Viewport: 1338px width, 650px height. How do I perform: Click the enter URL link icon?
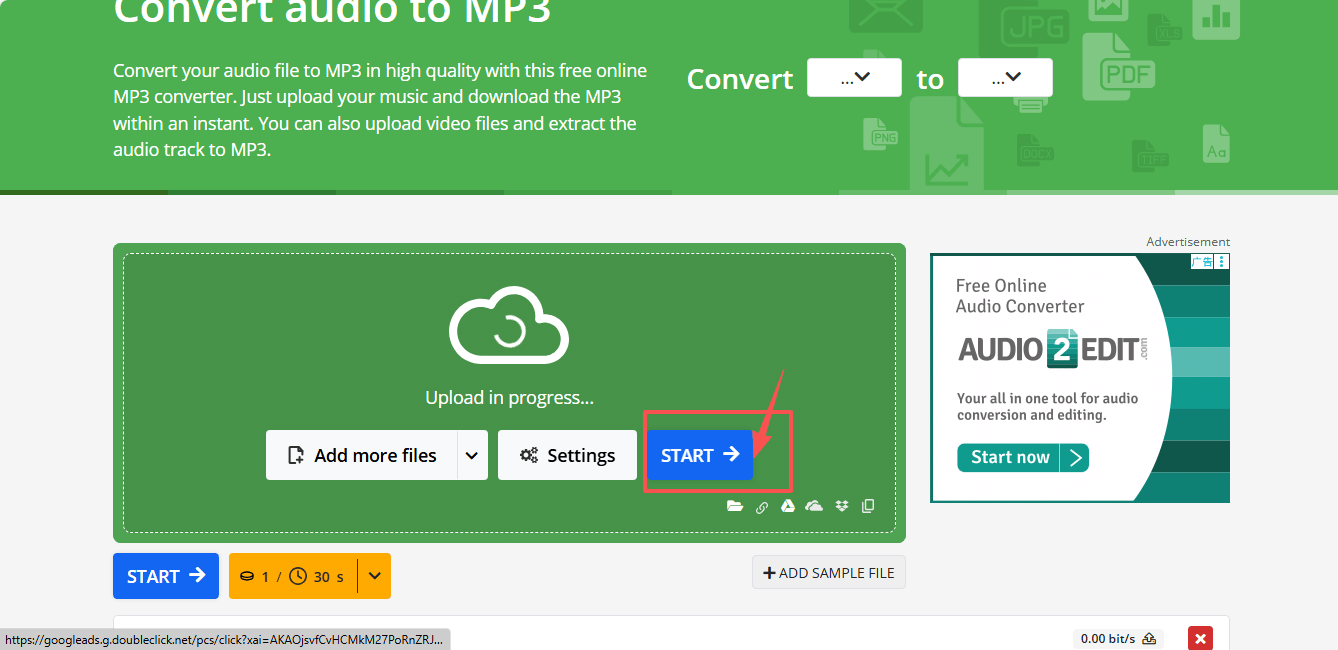(x=762, y=507)
